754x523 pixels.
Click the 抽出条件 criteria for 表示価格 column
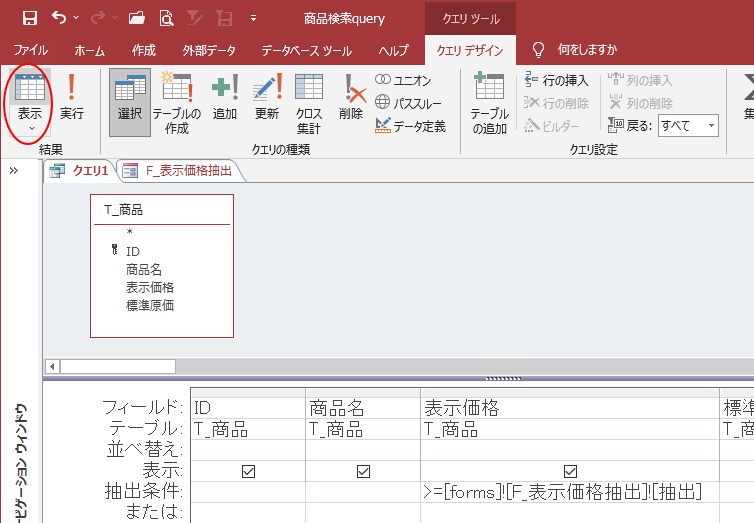click(x=570, y=492)
